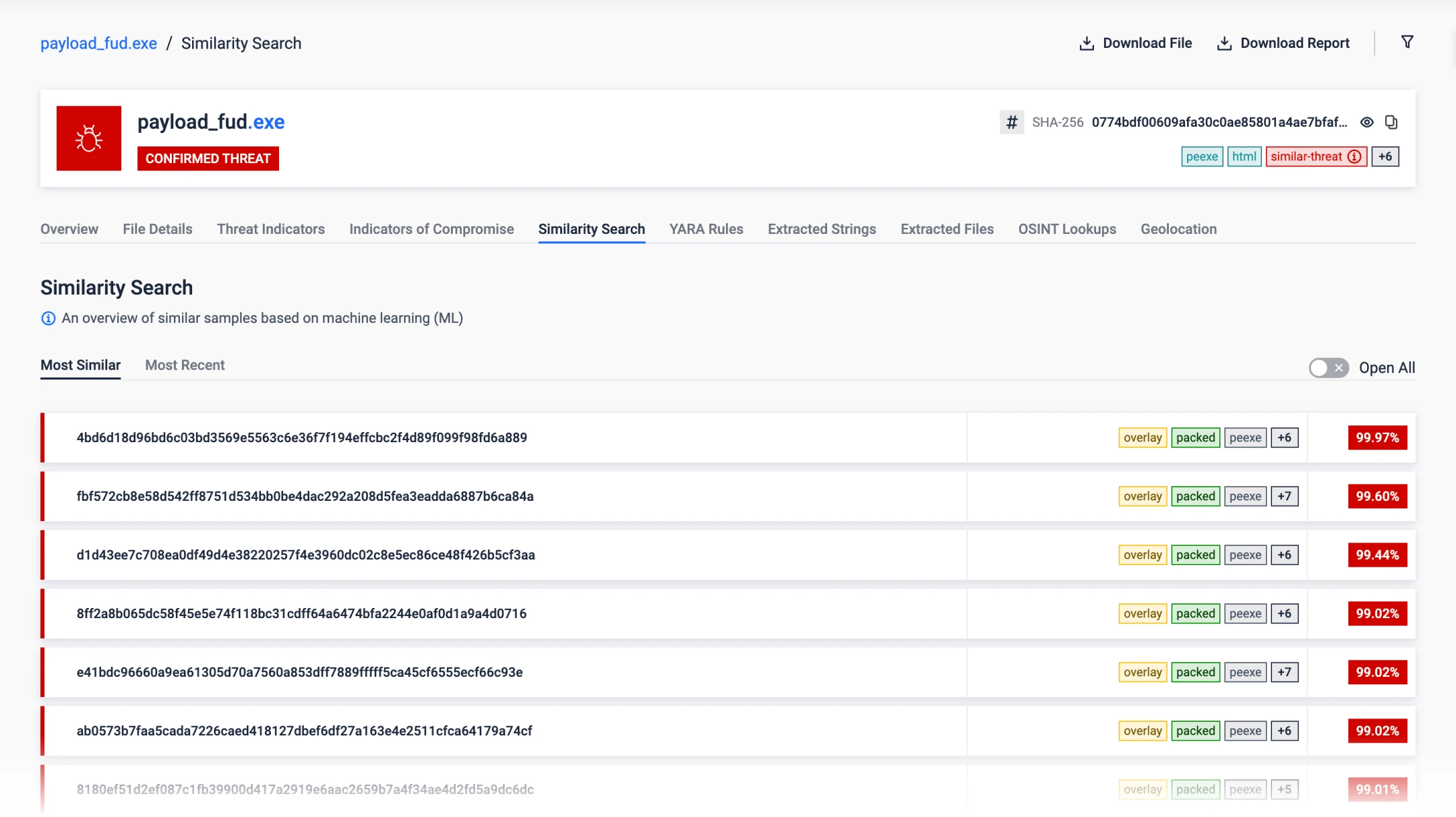Click the CONFIRMED THREAT badge
The image size is (1456, 817).
pos(208,159)
